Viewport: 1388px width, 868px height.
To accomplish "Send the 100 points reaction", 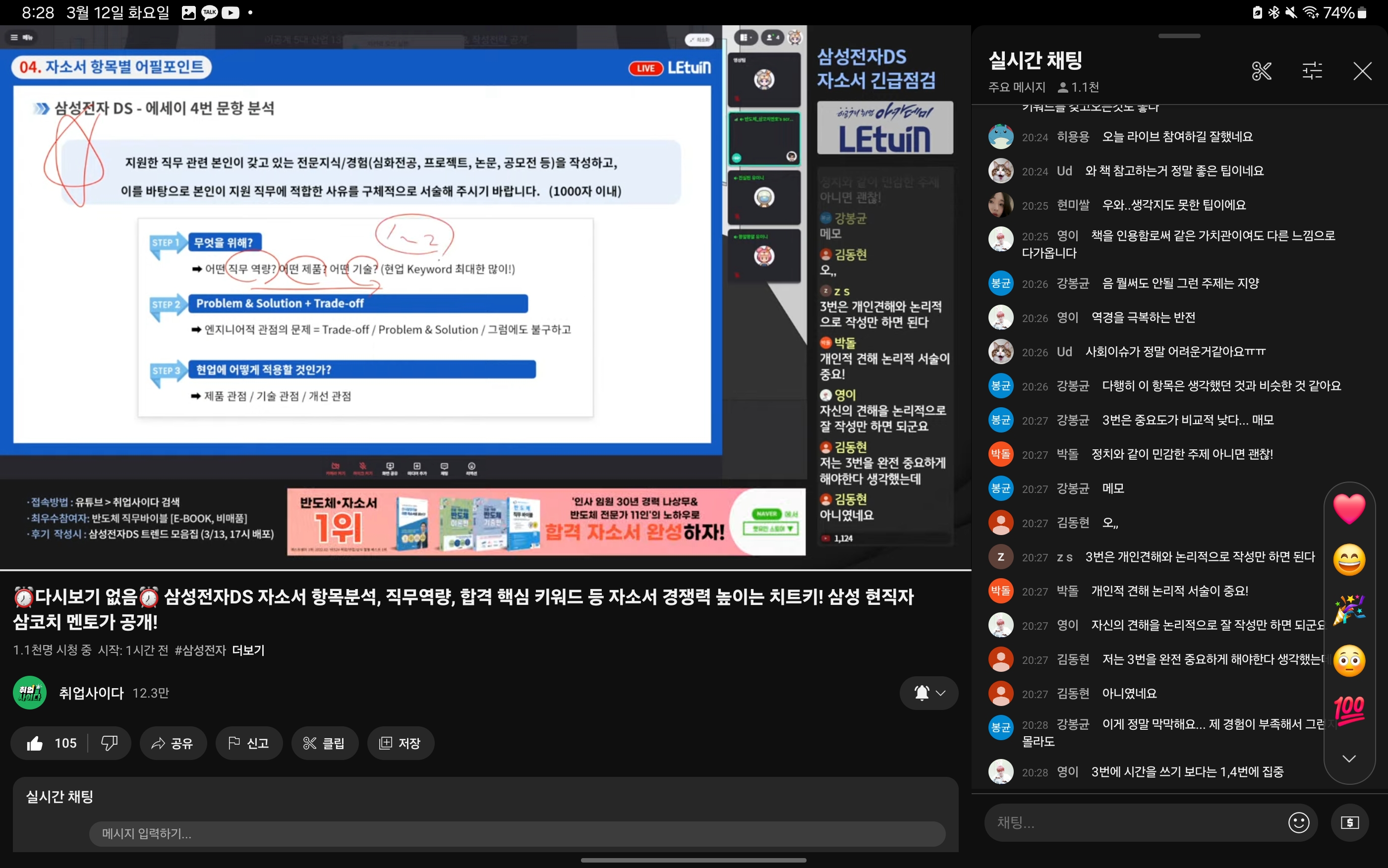I will [1348, 710].
